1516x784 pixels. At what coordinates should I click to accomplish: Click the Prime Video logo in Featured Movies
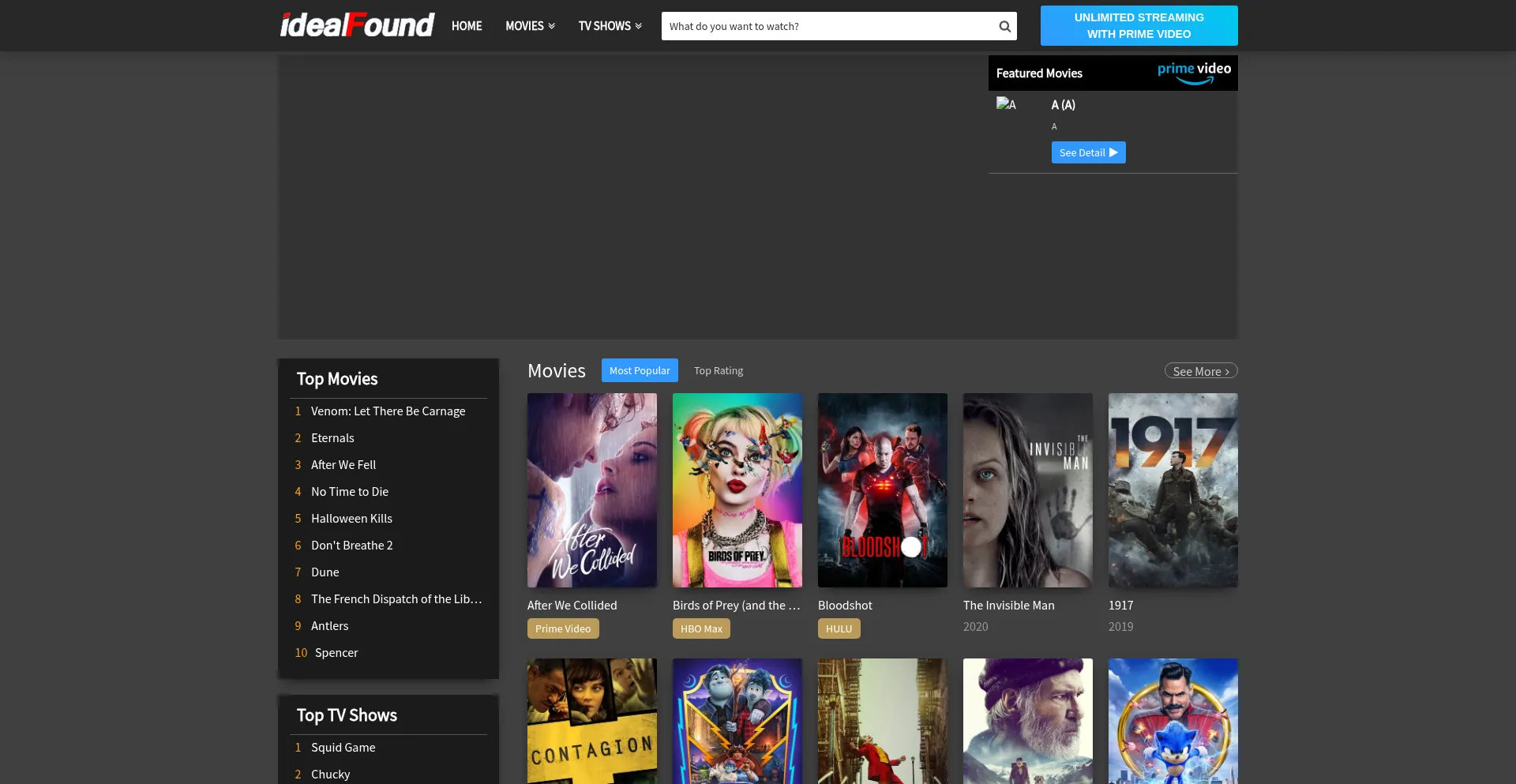tap(1194, 73)
